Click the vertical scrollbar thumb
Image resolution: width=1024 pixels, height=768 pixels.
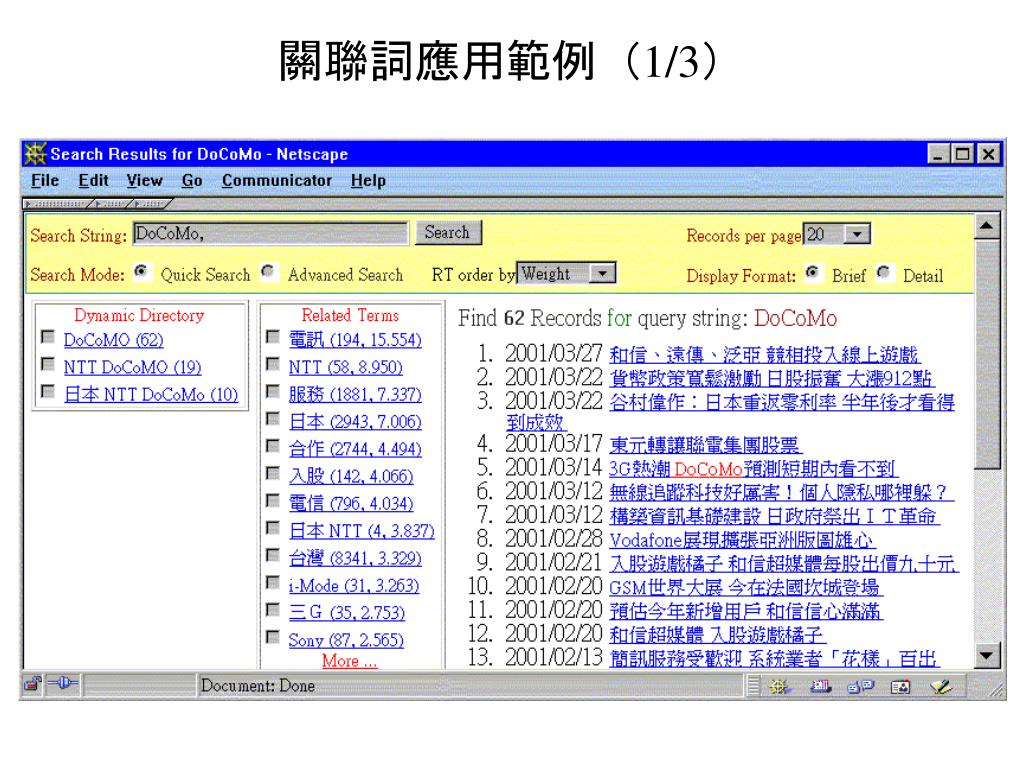tap(987, 354)
